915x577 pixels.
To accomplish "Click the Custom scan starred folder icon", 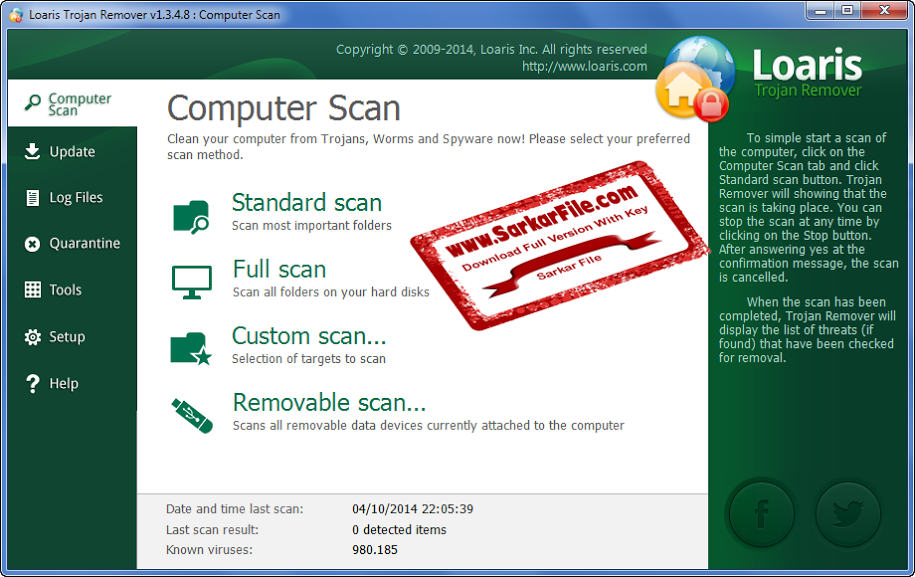I will click(191, 349).
